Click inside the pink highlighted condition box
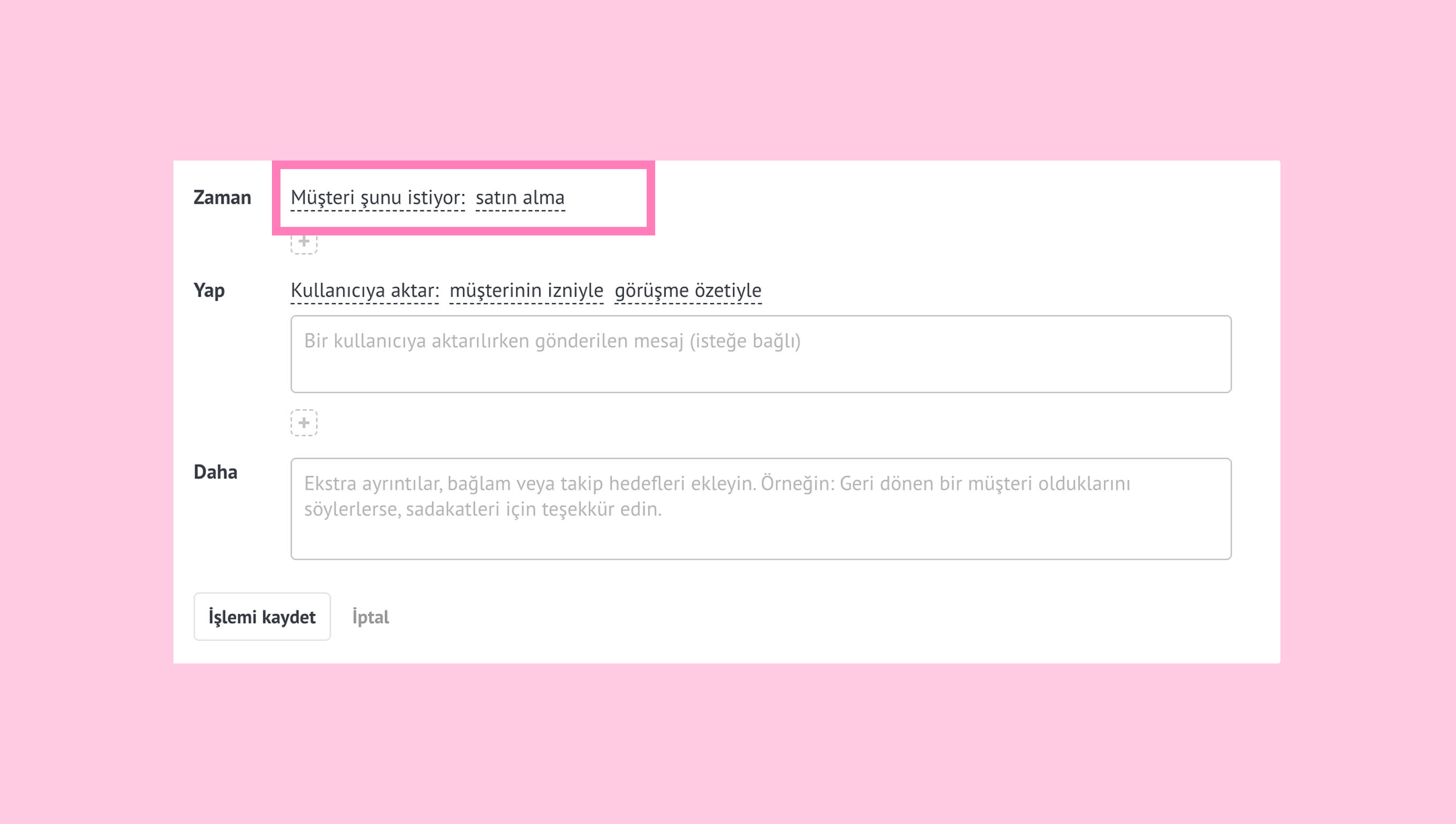Screen dimensions: 1456x824 606,197
